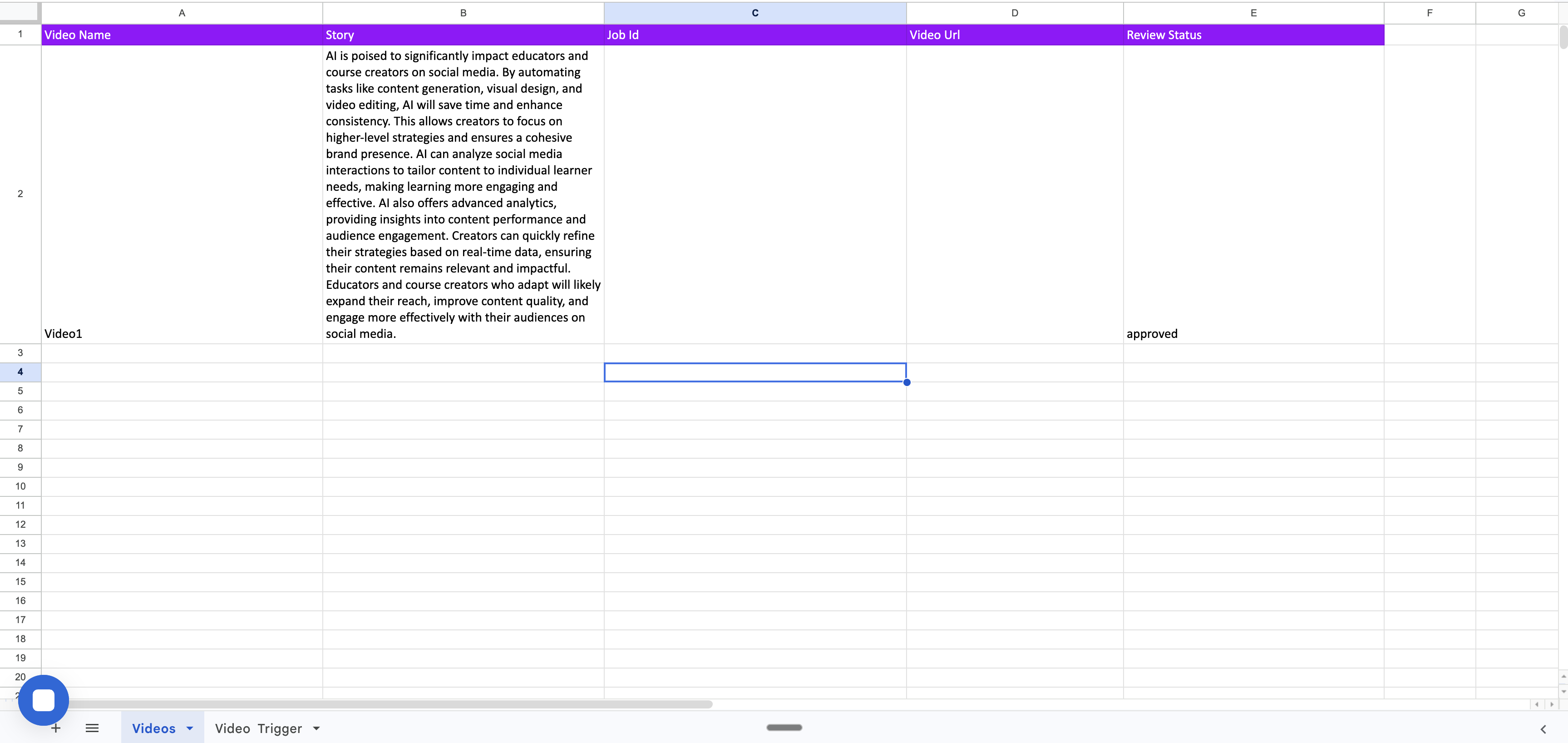Select the Videos sheet tab
The width and height of the screenshot is (1568, 743).
point(154,728)
